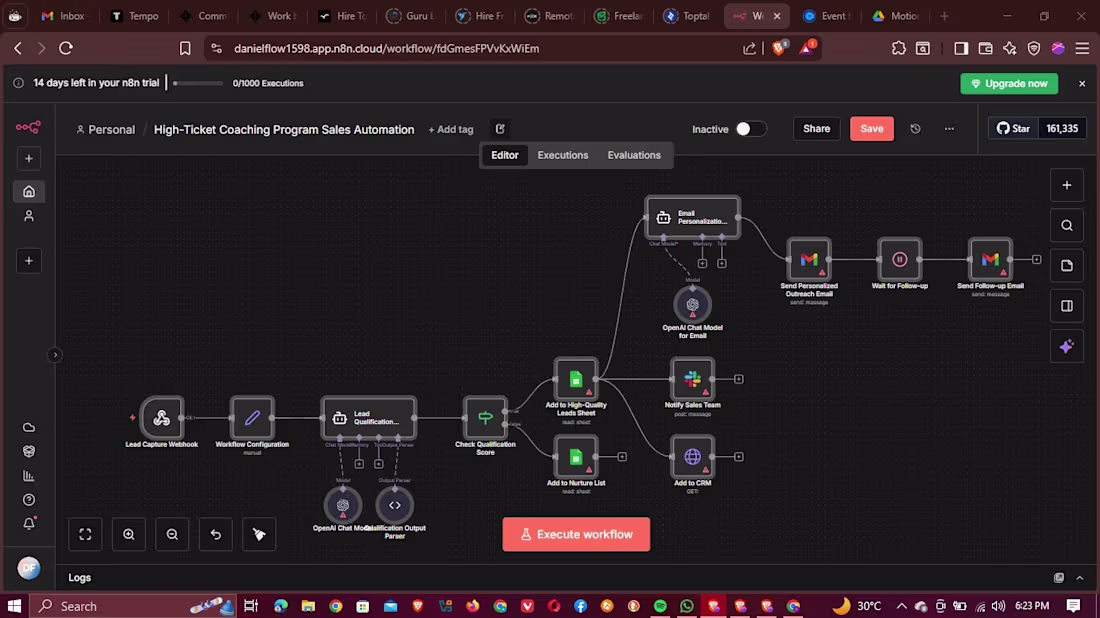
Task: Select Add to High-Quality Leads Sheet node
Action: pos(576,379)
